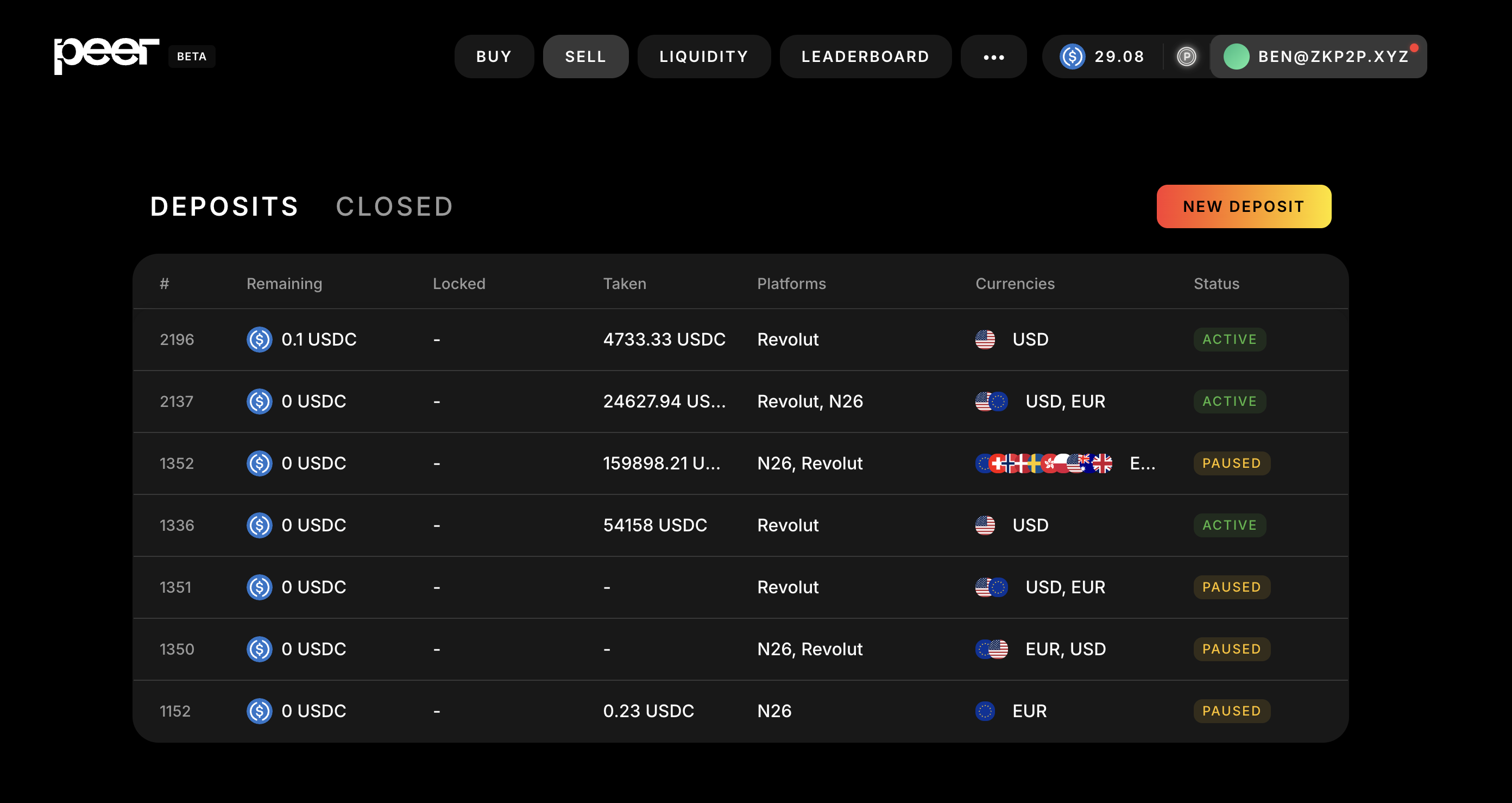Open the Leaderboard page
This screenshot has width=1512, height=803.
click(x=865, y=57)
